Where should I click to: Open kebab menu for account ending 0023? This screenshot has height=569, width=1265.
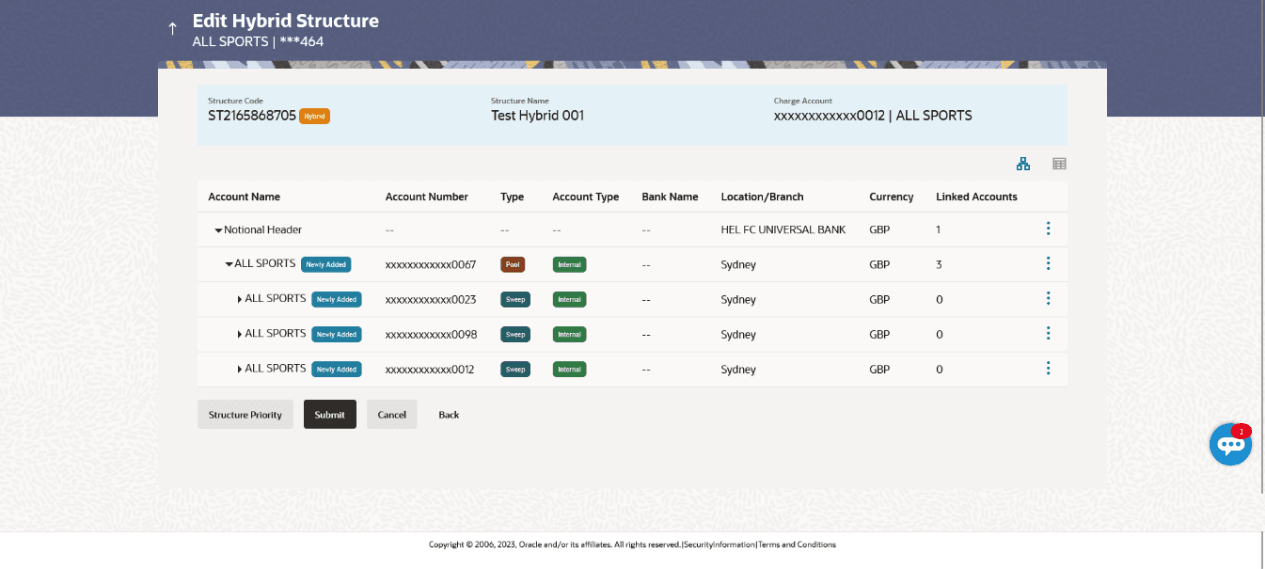(x=1048, y=299)
